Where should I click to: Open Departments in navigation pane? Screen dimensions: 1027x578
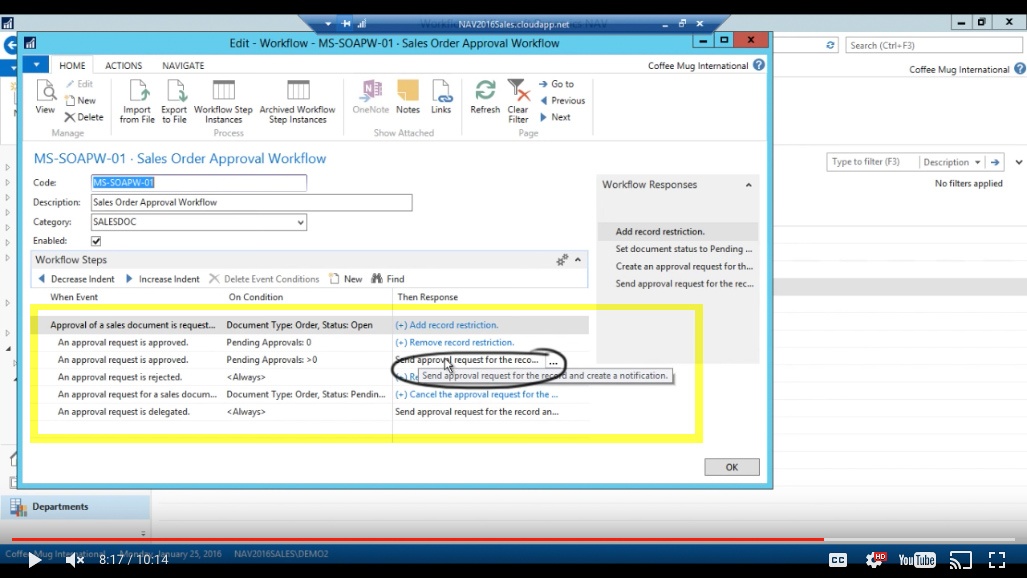tap(76, 507)
